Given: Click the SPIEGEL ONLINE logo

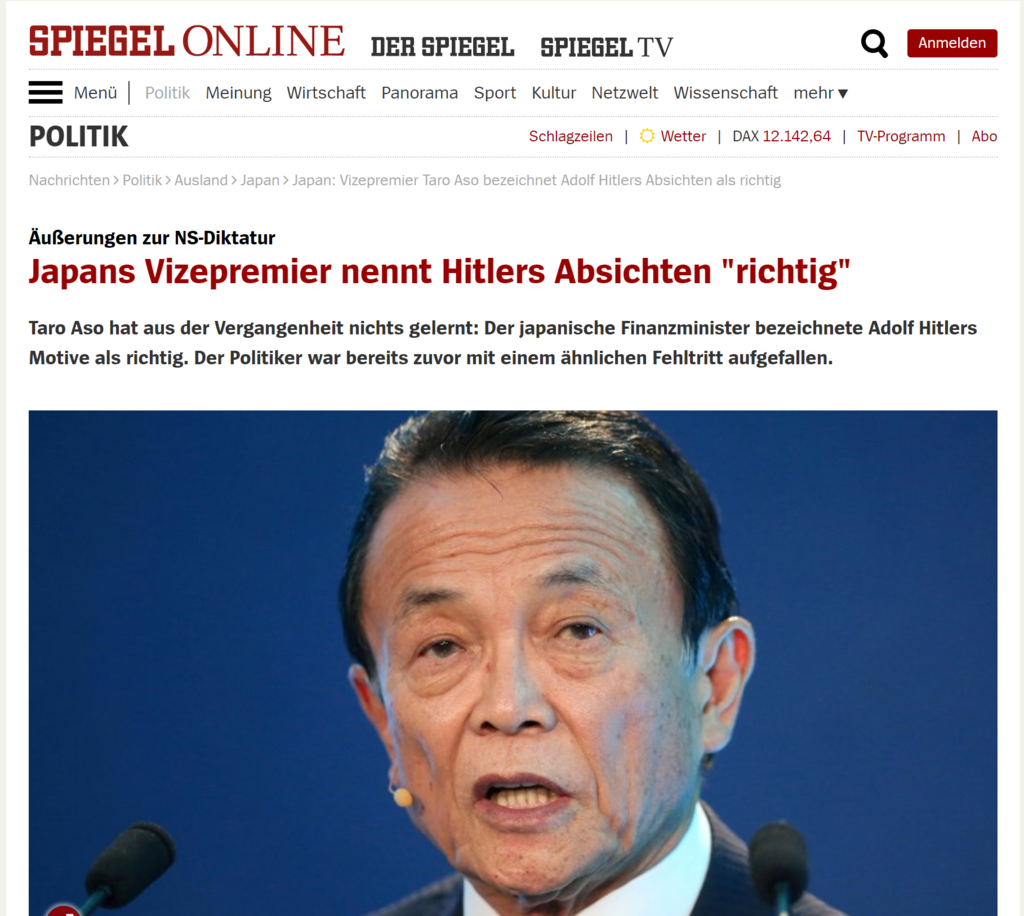Looking at the screenshot, I should 187,41.
